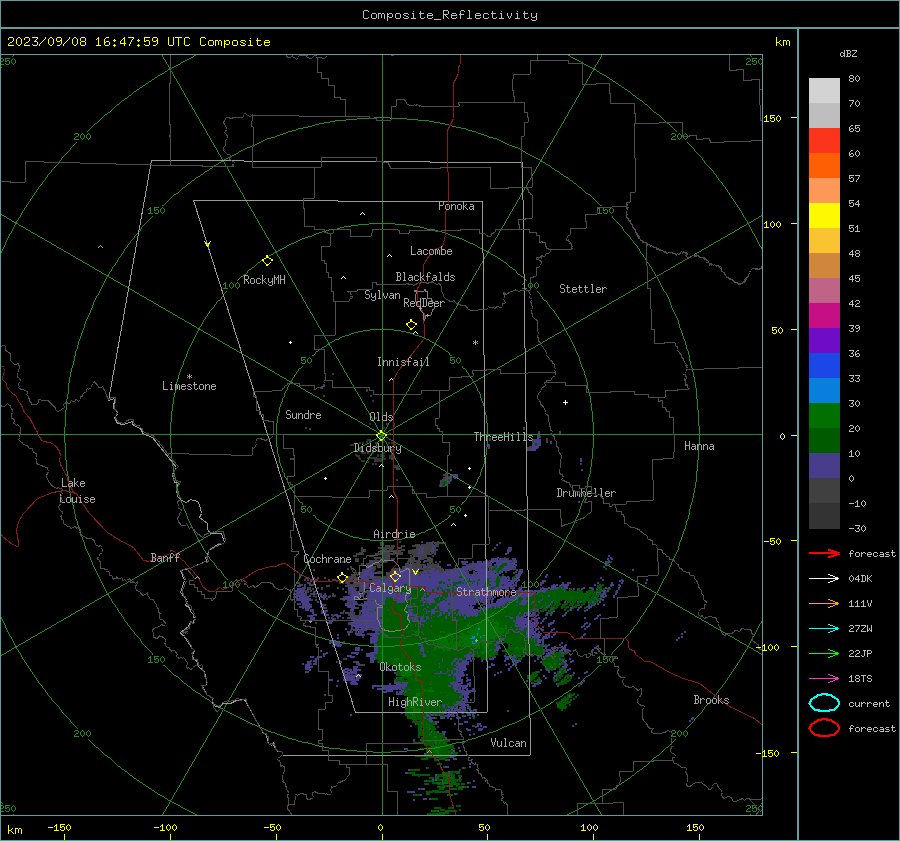900x841 pixels.
Task: Click the Hanna city label
Action: [x=699, y=446]
